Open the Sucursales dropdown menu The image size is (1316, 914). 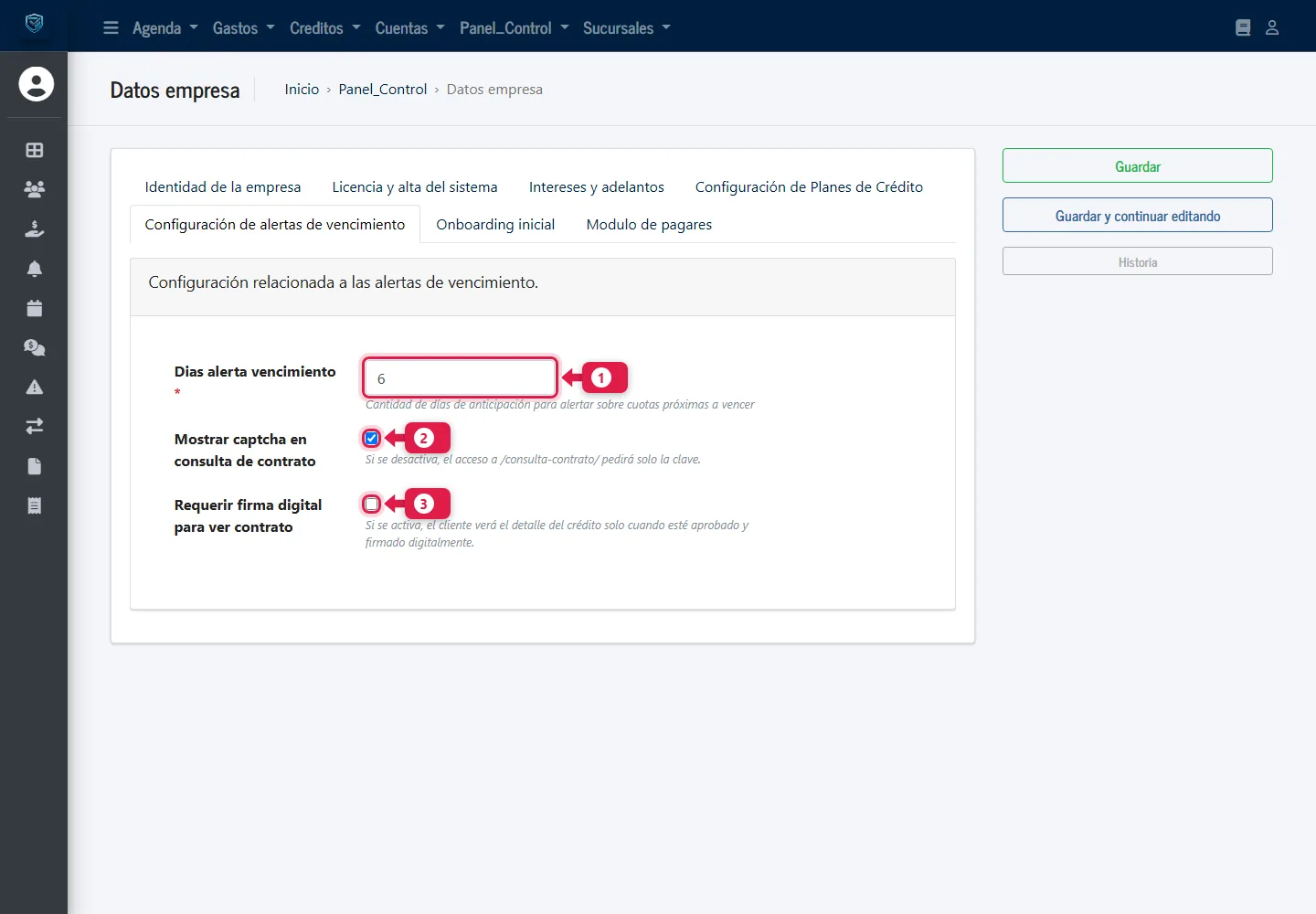click(627, 28)
